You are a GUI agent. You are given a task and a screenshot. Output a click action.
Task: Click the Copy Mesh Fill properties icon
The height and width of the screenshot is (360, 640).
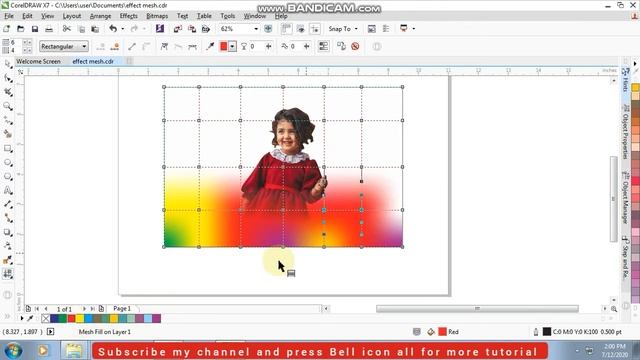341,47
